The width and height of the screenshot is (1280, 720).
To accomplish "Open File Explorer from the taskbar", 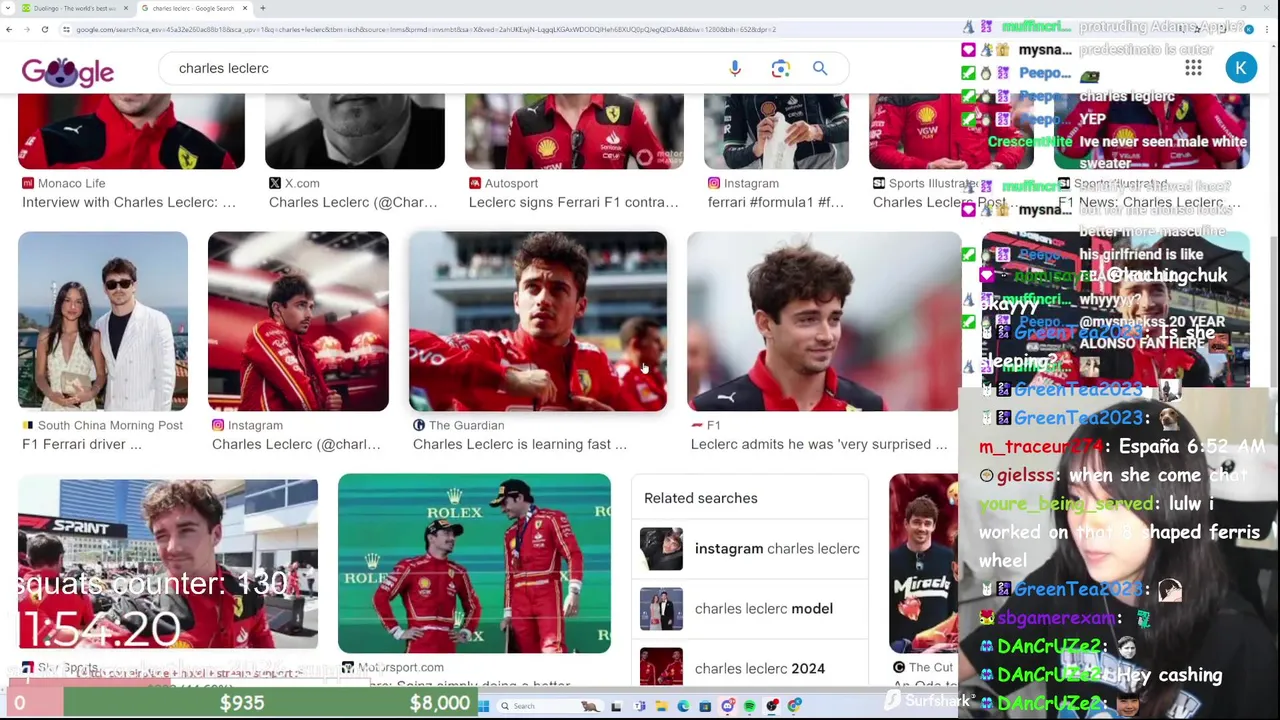I will pyautogui.click(x=662, y=706).
